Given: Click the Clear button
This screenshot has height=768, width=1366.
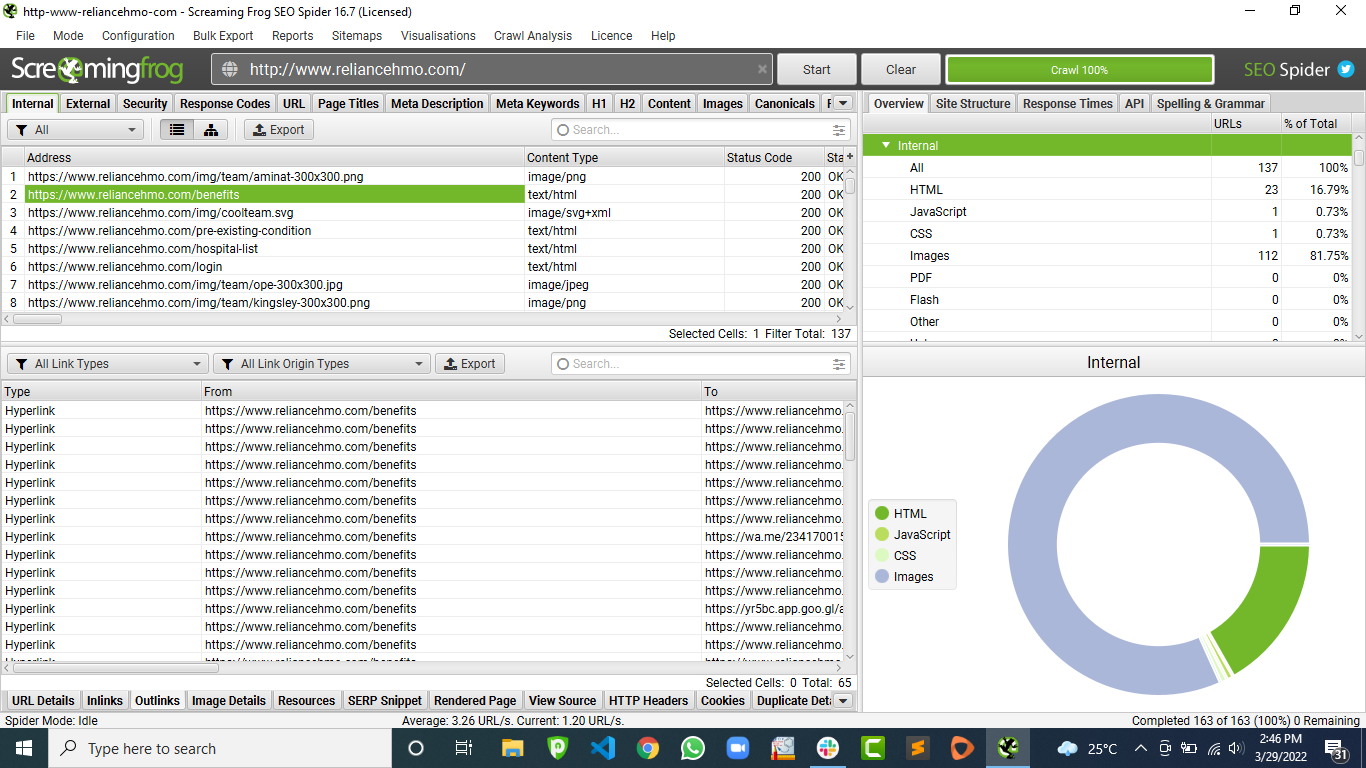Looking at the screenshot, I should click(x=901, y=70).
